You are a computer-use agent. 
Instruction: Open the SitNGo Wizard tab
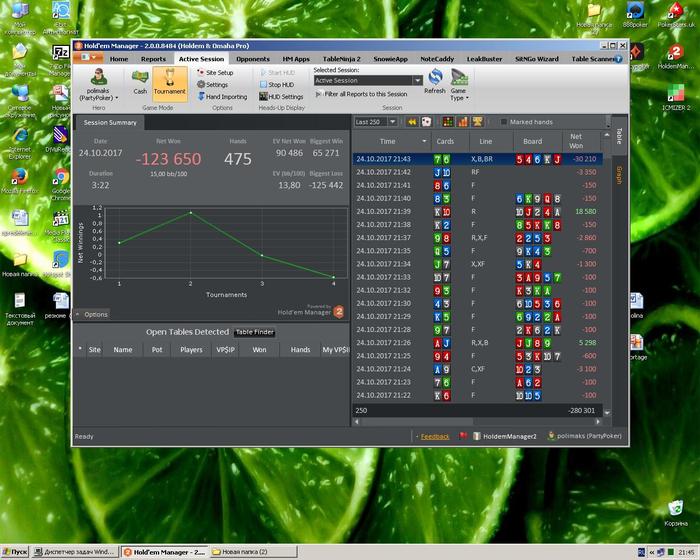pyautogui.click(x=537, y=59)
